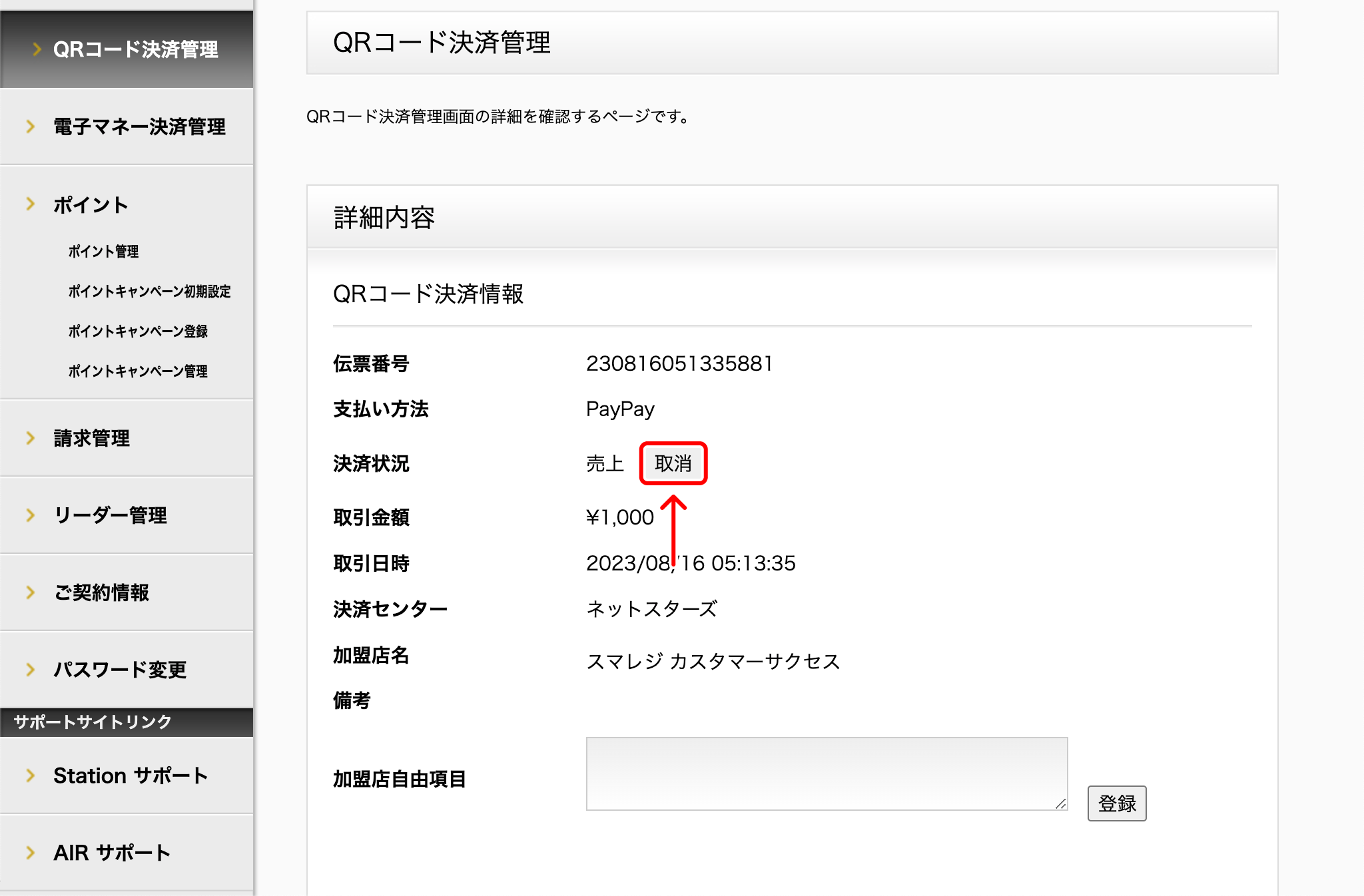Click chevron icon beside 電子マネー決済管理
This screenshot has width=1364, height=896.
tap(31, 126)
